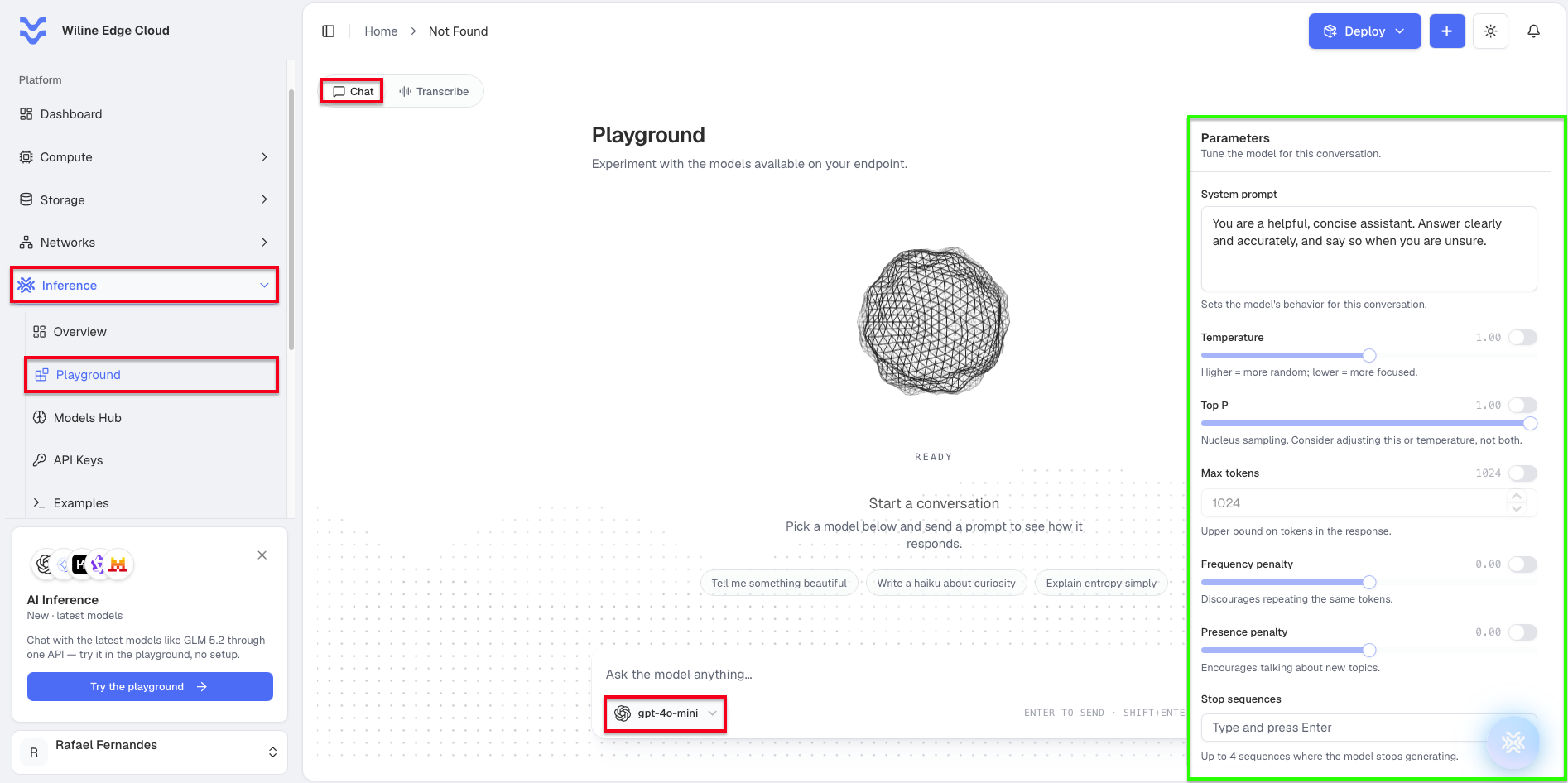Viewport: 1568px width, 783px height.
Task: Adjust the Frequency penalty slider handle
Action: 1369,582
